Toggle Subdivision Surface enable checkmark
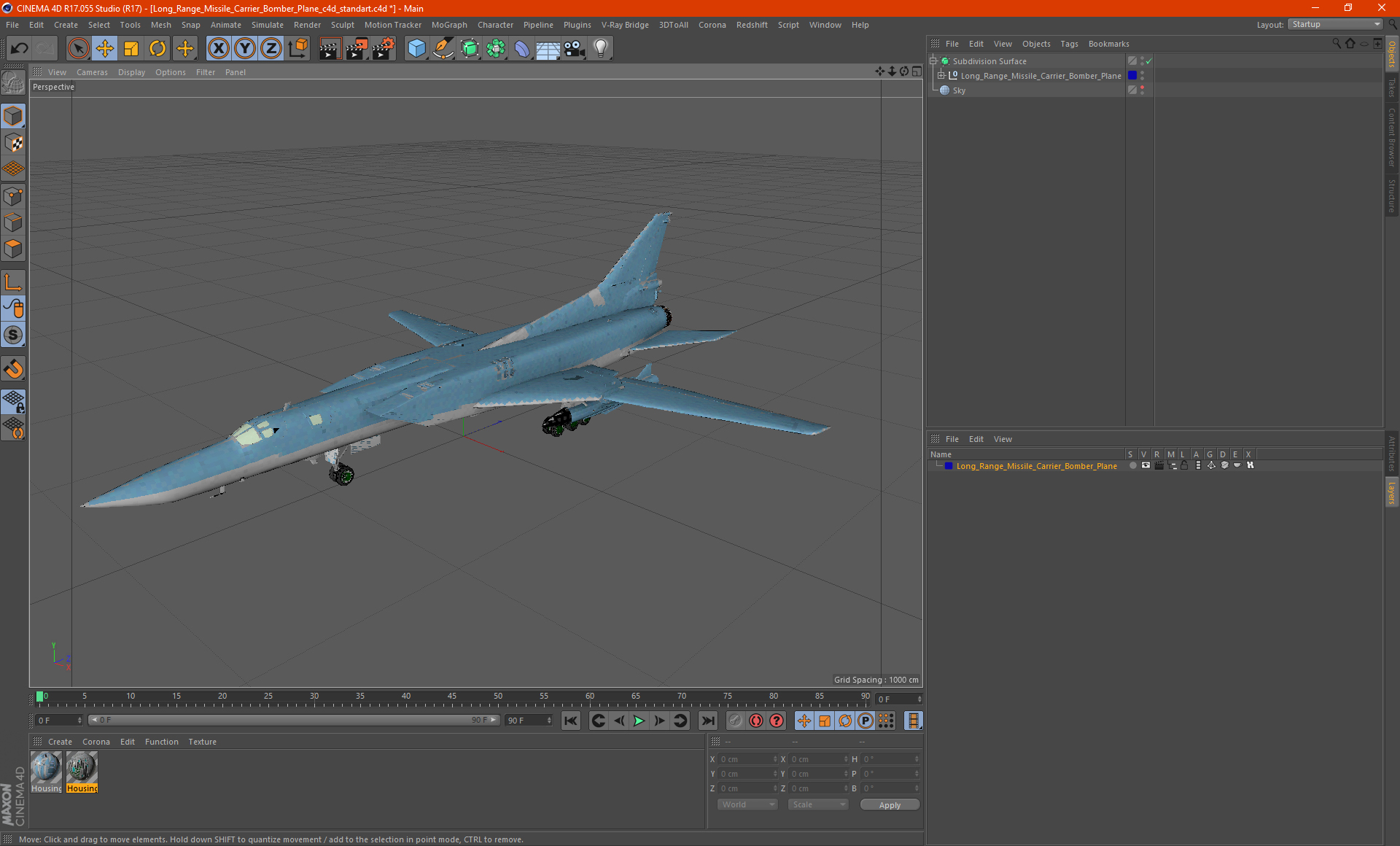 click(x=1149, y=61)
